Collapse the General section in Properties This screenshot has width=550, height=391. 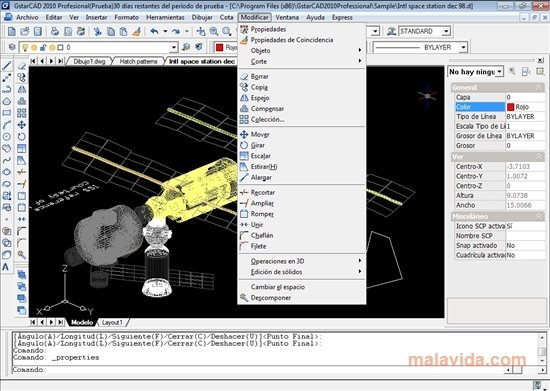coord(539,87)
